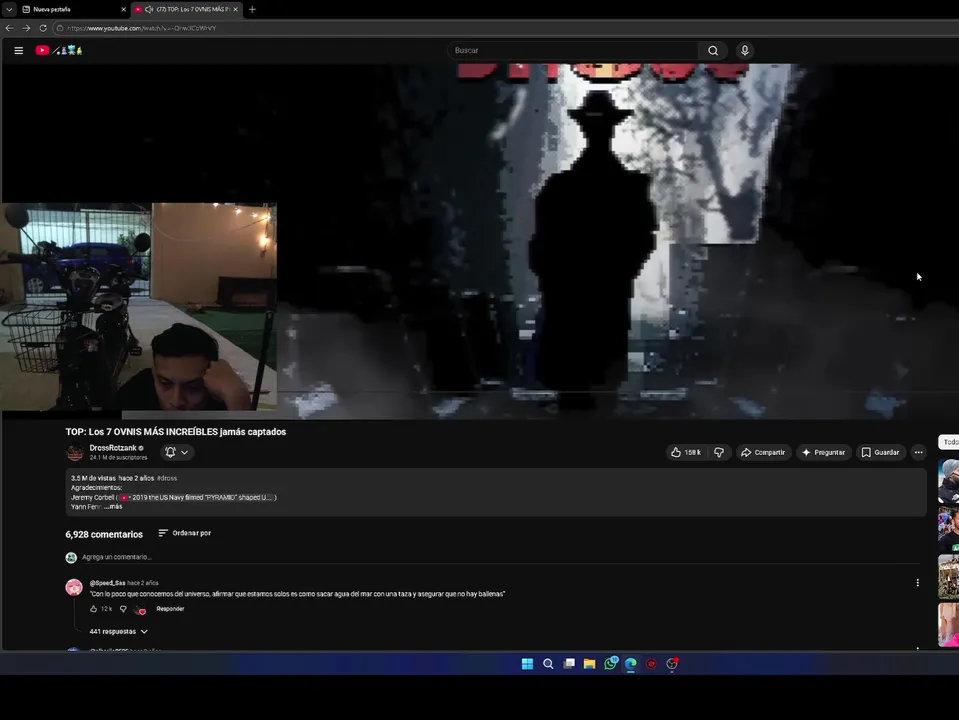
Task: Open the Ordenar por sort menu
Action: coord(185,533)
